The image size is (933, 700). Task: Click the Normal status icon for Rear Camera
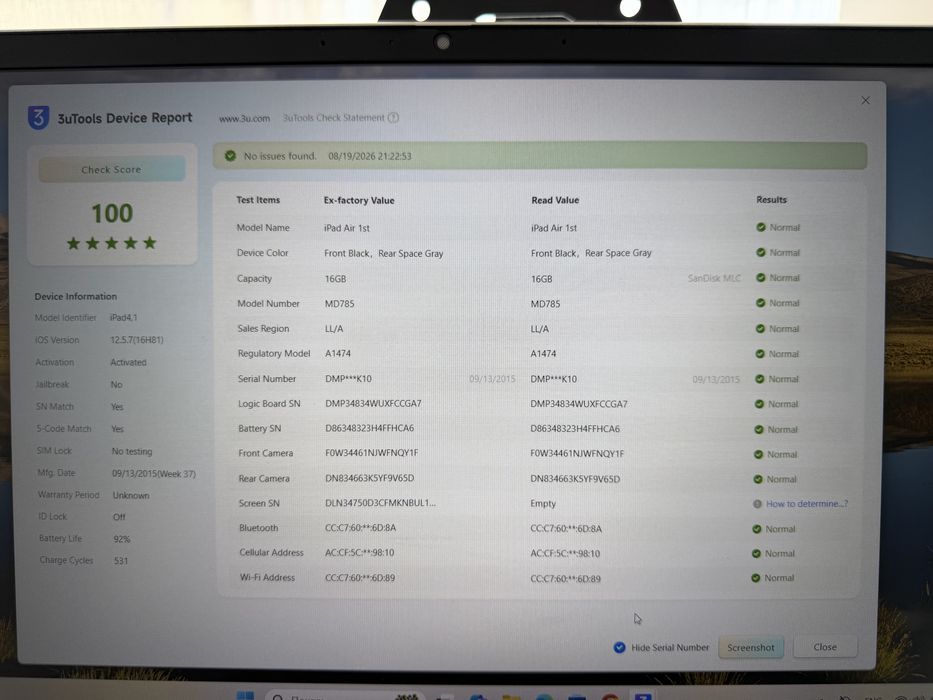click(x=758, y=479)
